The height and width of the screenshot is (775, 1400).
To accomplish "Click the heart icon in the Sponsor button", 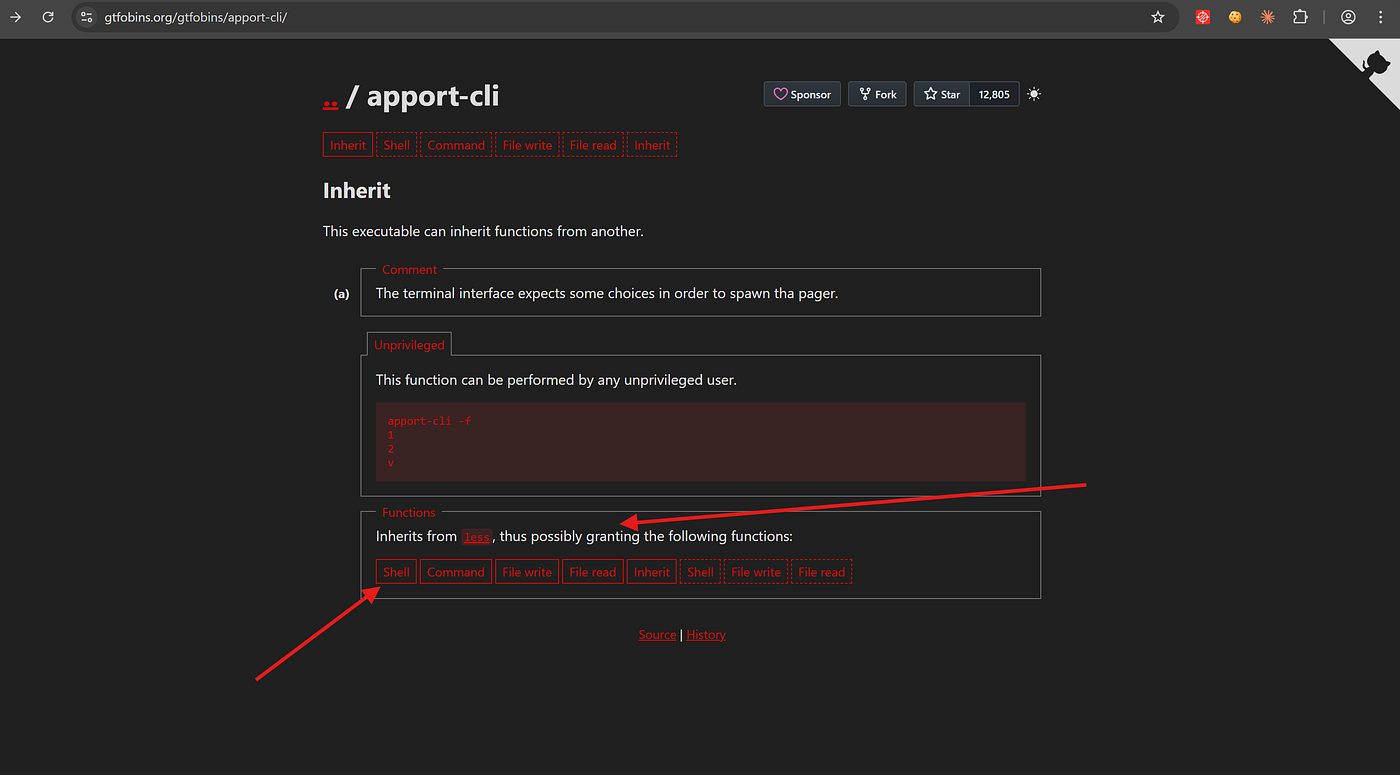I will click(780, 94).
